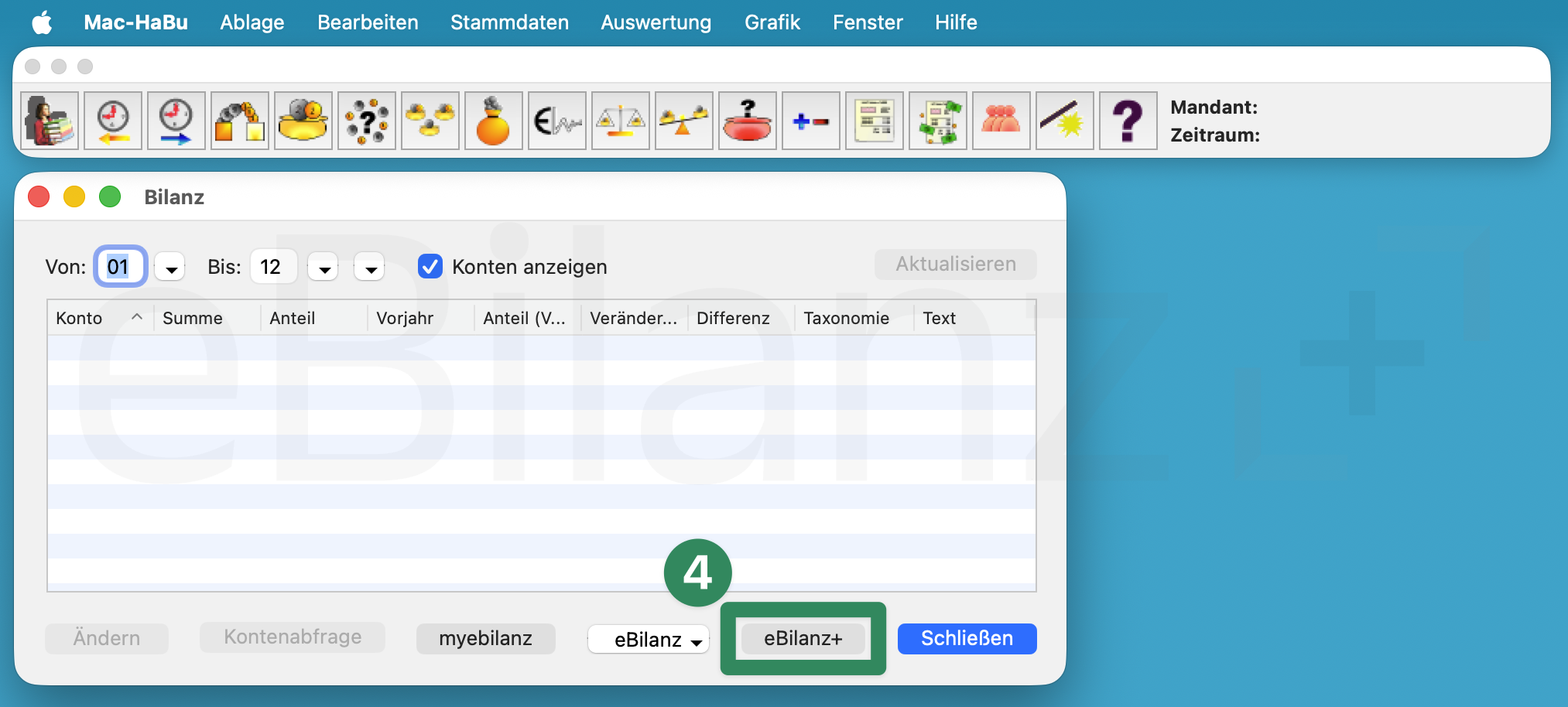1568x707 pixels.
Task: Open the Bearbeiten menu
Action: tap(368, 22)
